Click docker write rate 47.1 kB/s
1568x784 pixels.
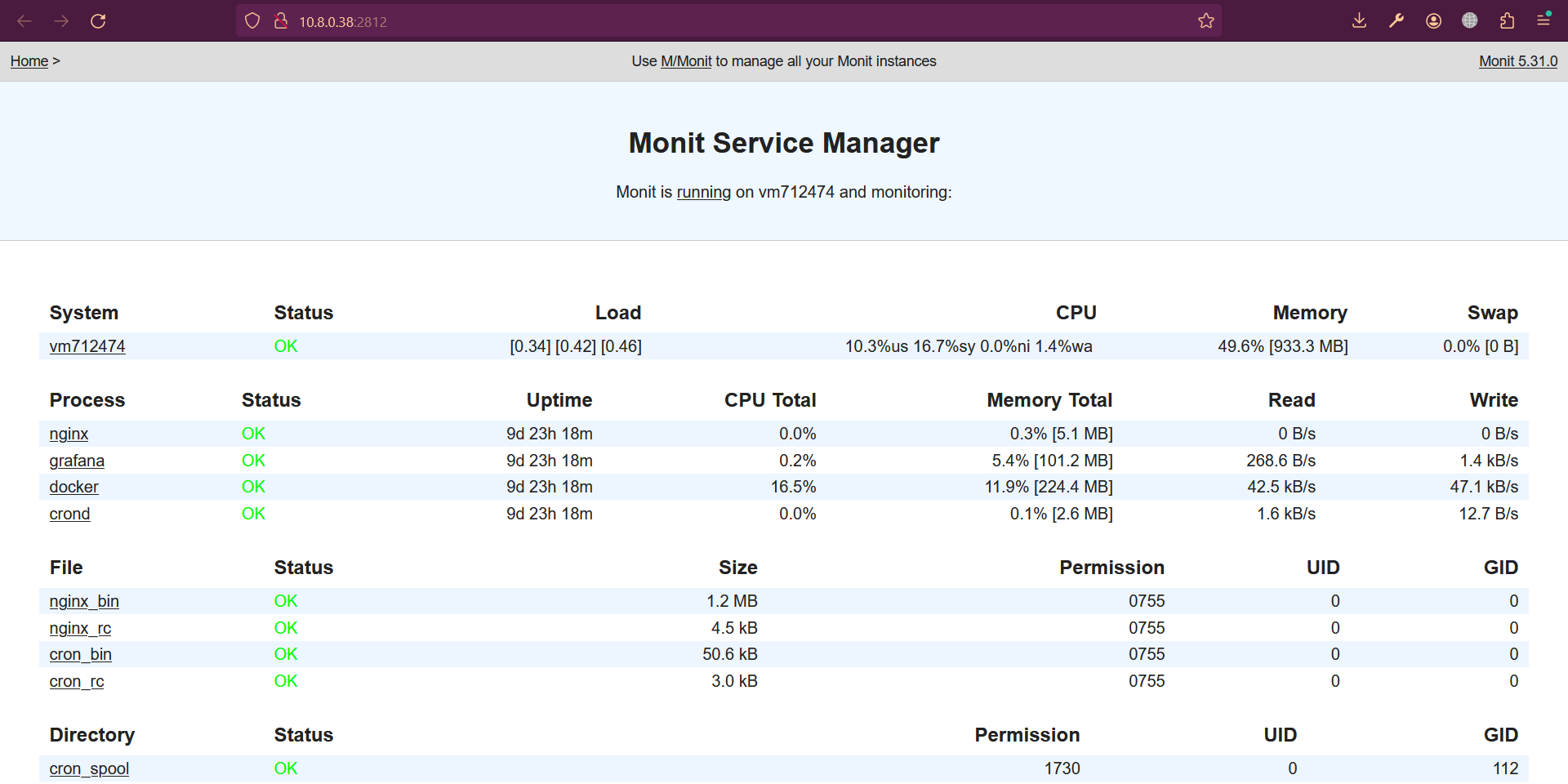point(1484,487)
